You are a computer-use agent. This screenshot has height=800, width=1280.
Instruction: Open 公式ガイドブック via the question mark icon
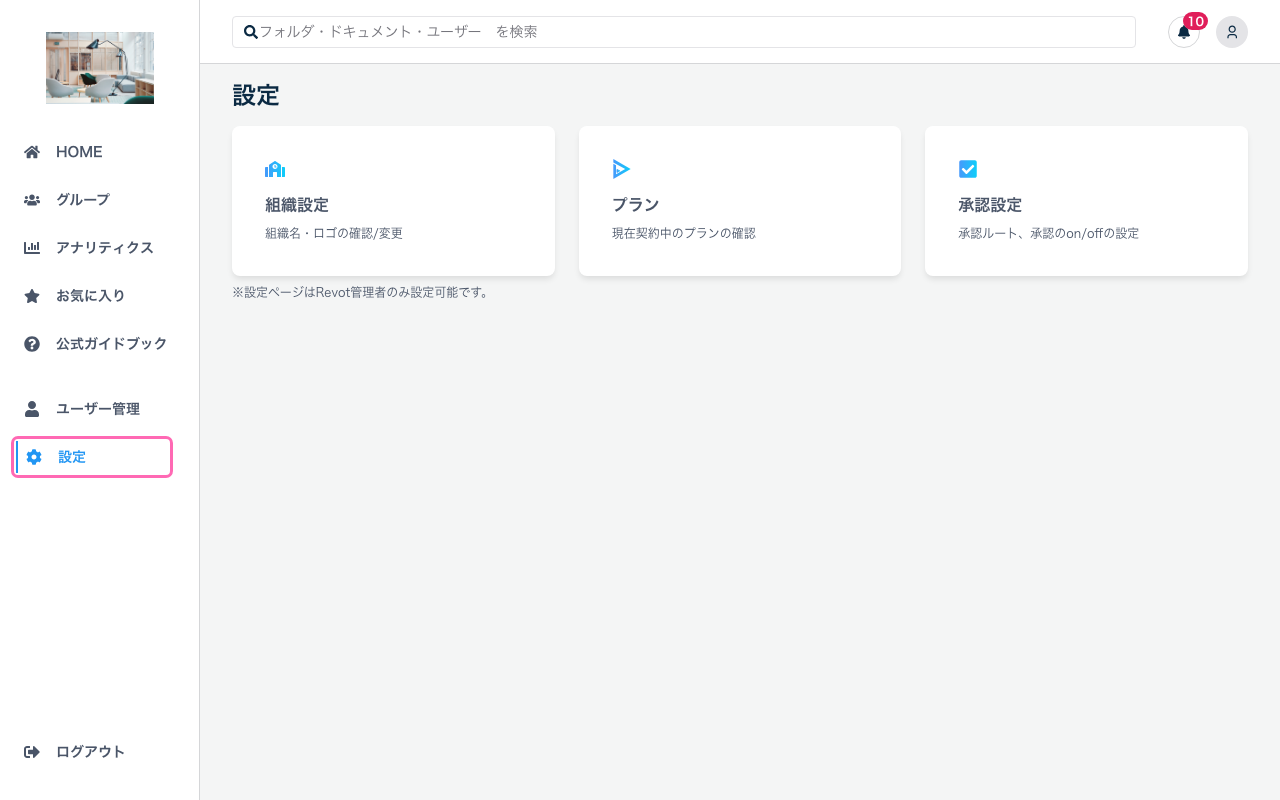pyautogui.click(x=31, y=343)
